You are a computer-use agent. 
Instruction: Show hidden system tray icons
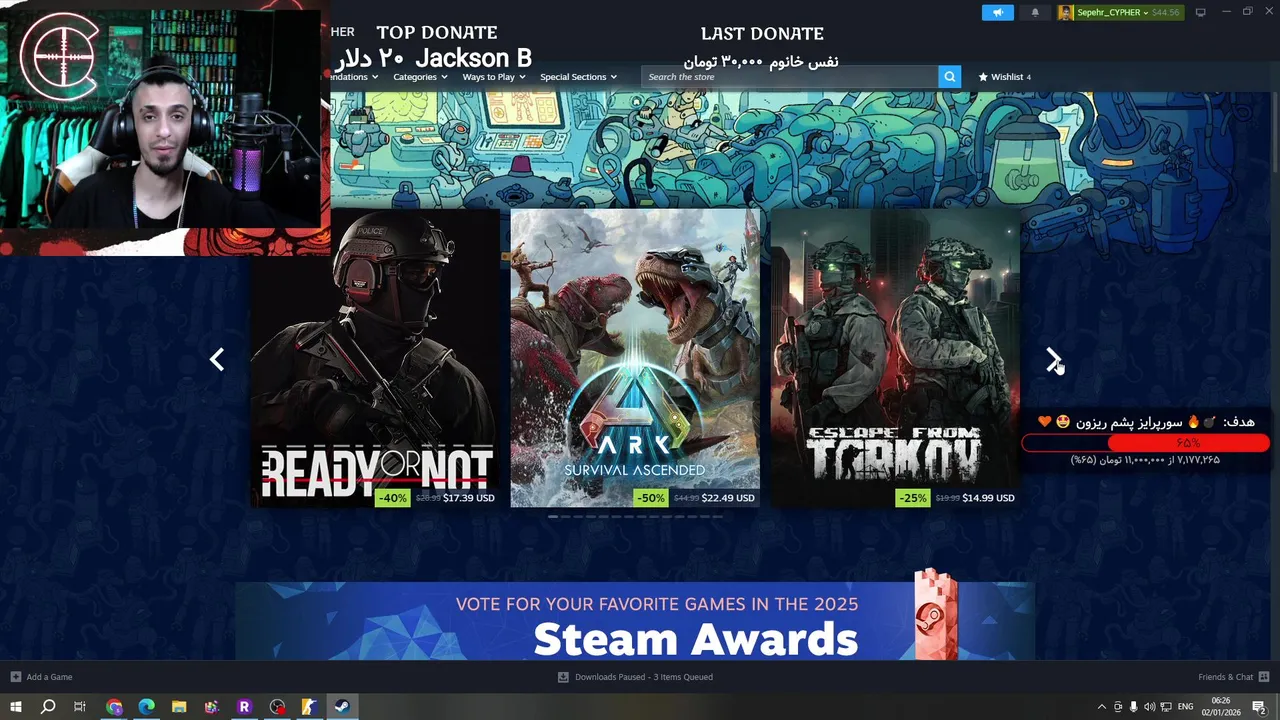coord(1102,707)
